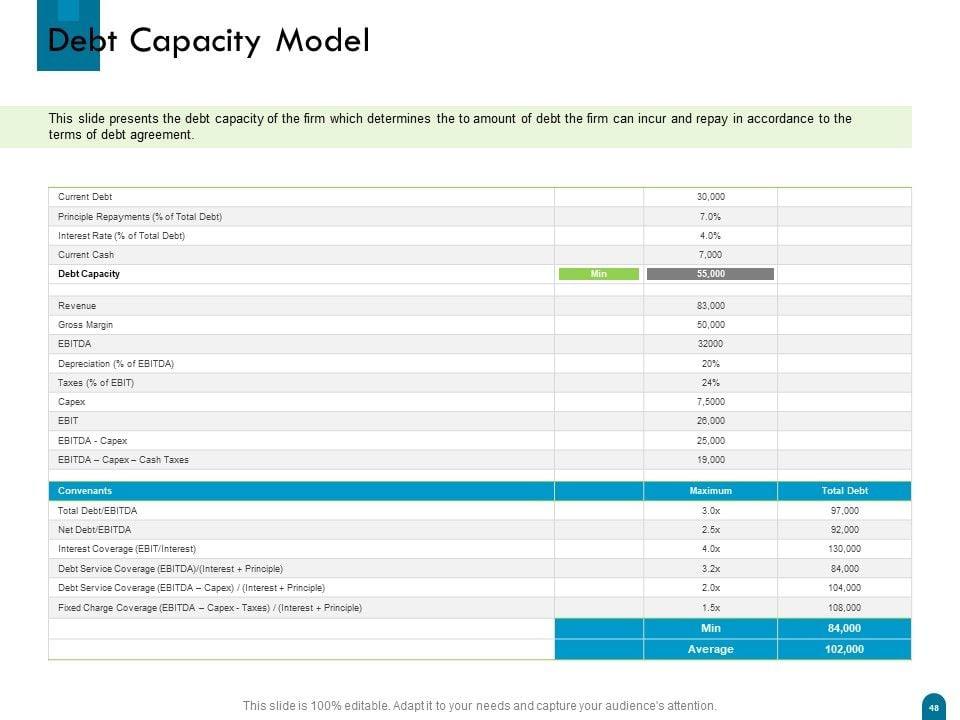
Task: Select the Revenue value 83,000
Action: 710,306
